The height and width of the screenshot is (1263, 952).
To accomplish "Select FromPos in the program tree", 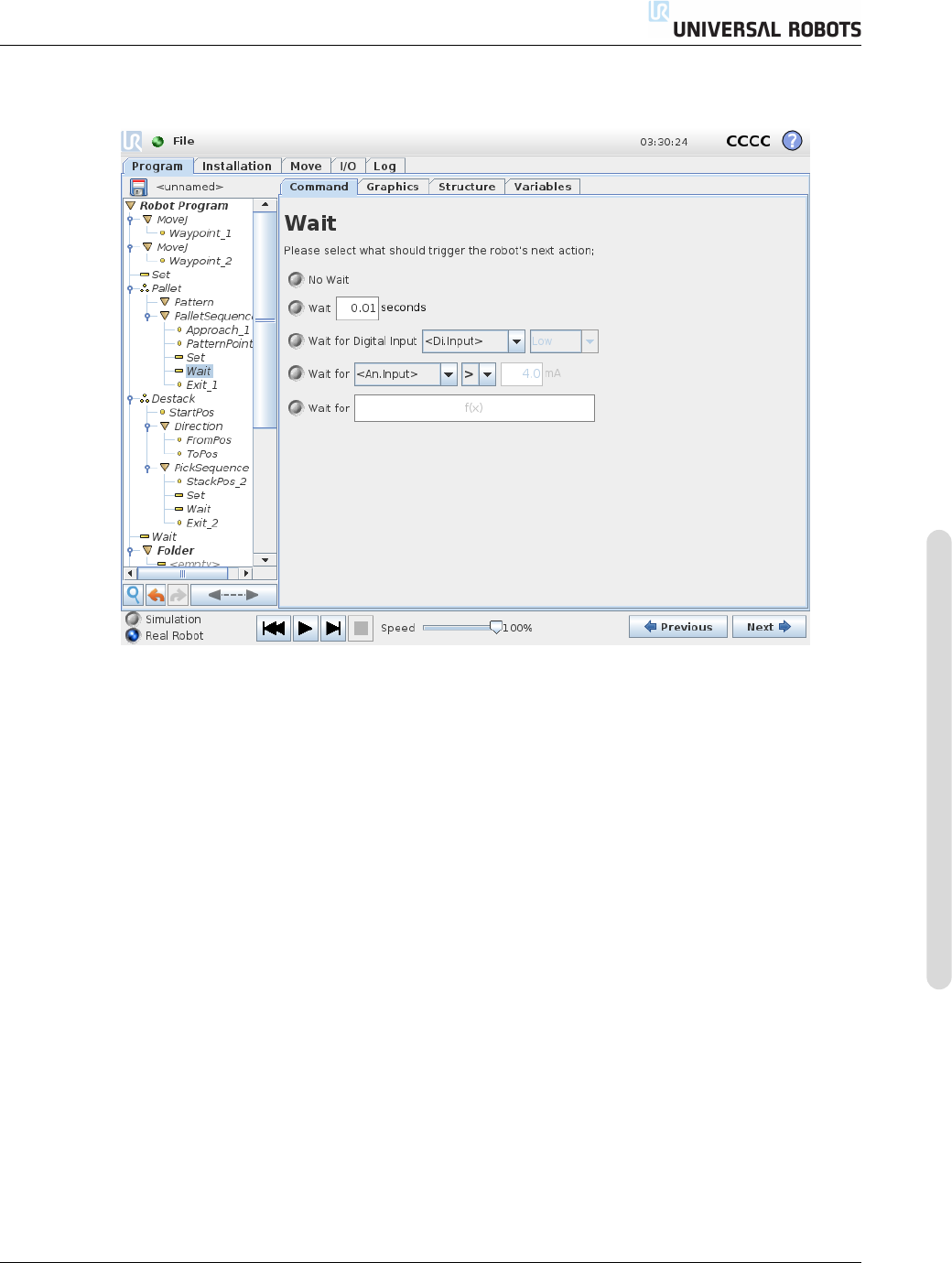I will (x=209, y=440).
